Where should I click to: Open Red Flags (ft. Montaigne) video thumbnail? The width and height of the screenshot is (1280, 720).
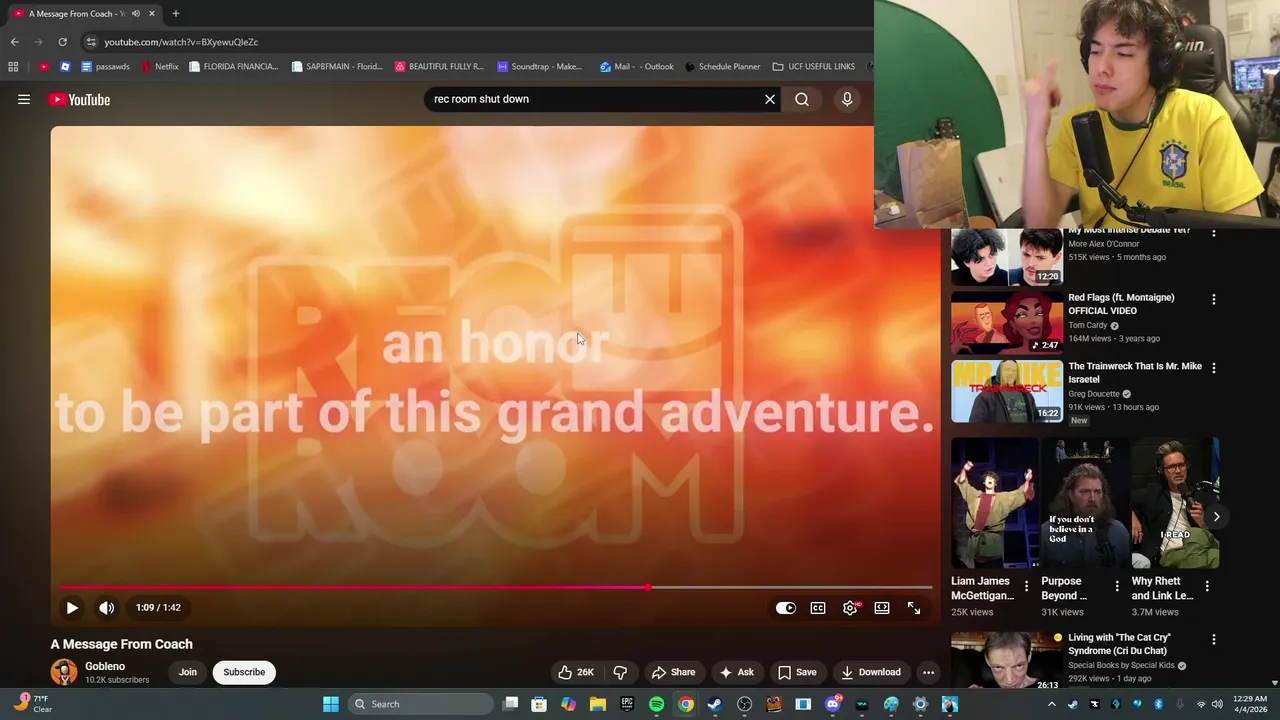[x=1006, y=323]
